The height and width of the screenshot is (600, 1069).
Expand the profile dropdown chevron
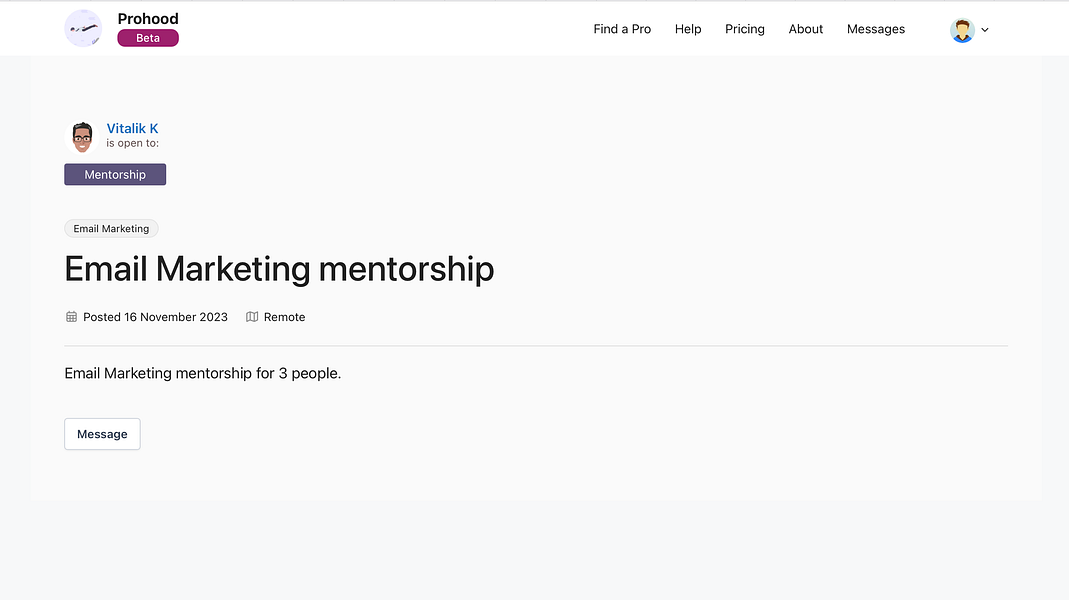coord(984,30)
